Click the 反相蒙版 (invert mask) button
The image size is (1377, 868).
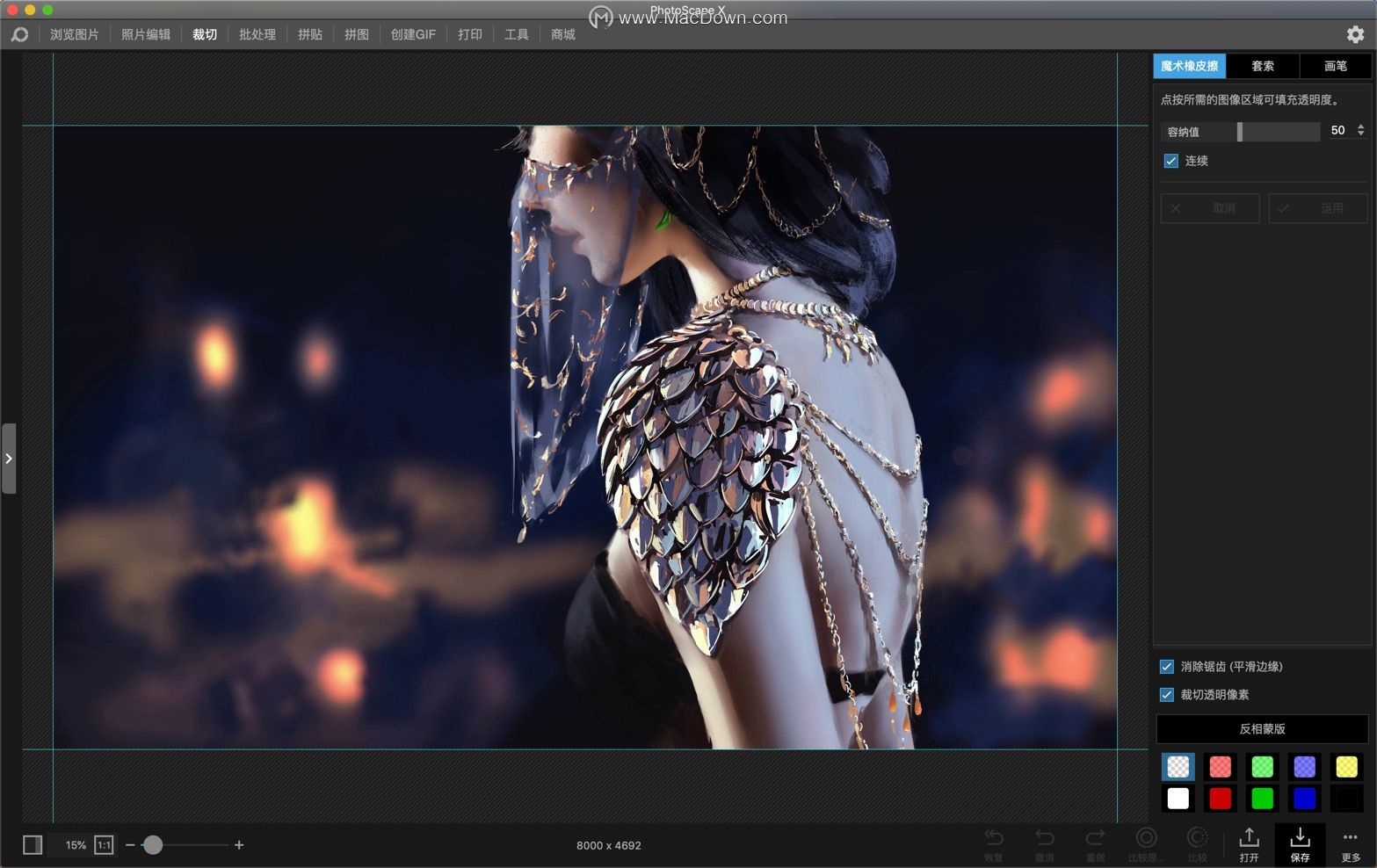click(x=1262, y=729)
